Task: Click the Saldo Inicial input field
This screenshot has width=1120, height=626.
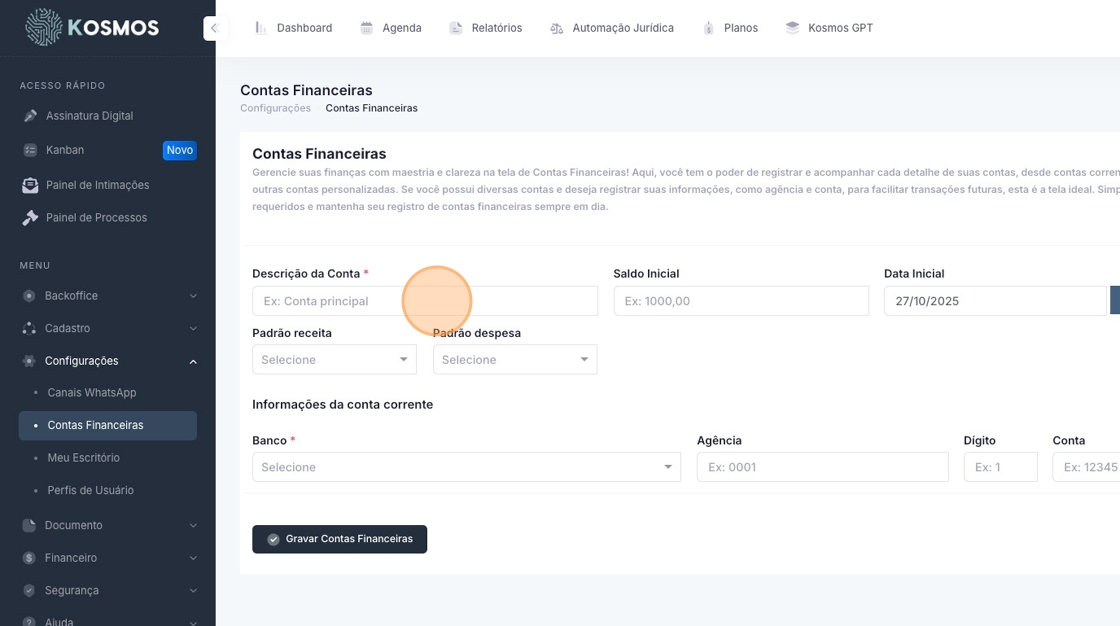Action: [x=741, y=301]
